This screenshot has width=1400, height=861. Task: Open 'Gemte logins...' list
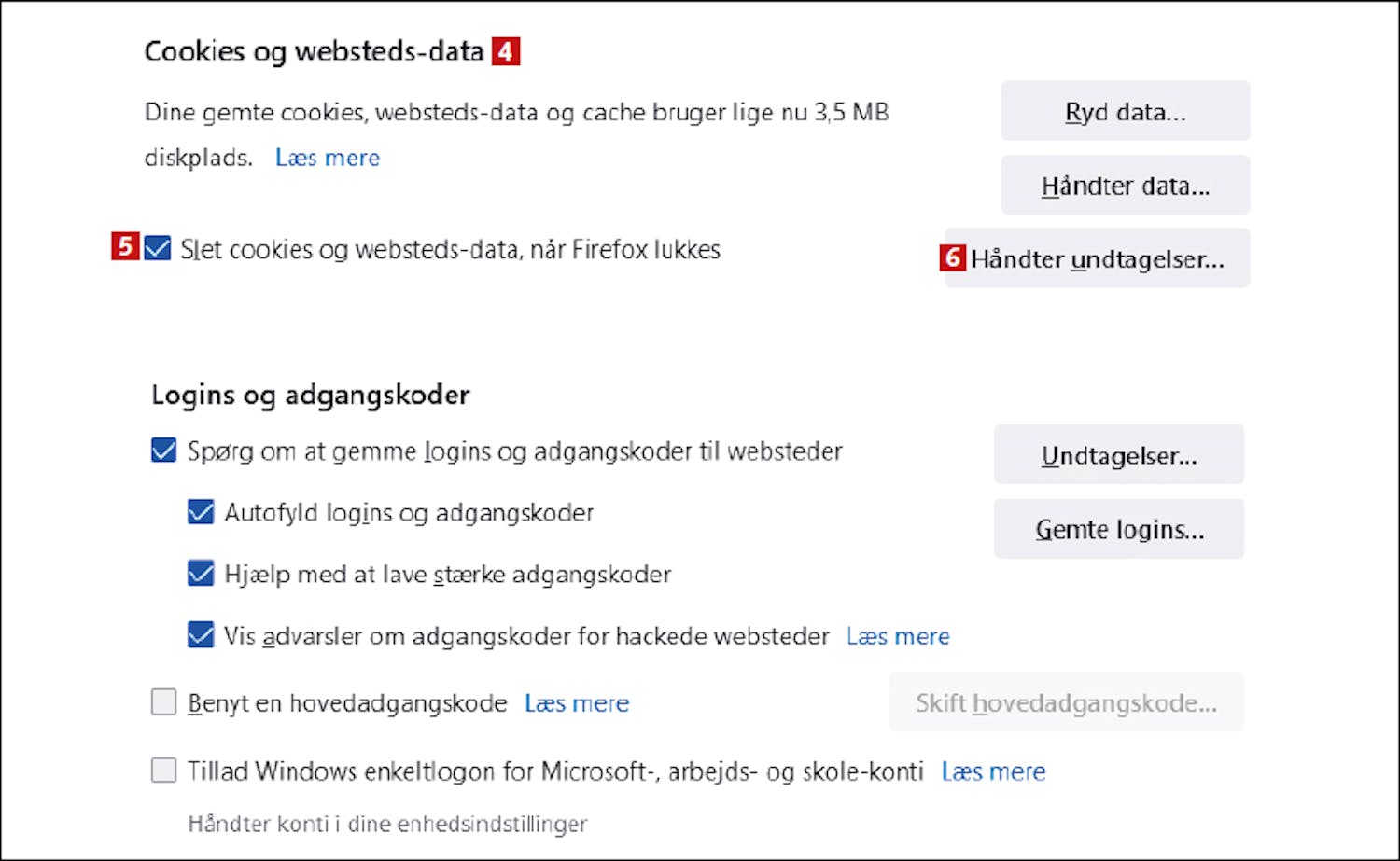pos(1118,530)
